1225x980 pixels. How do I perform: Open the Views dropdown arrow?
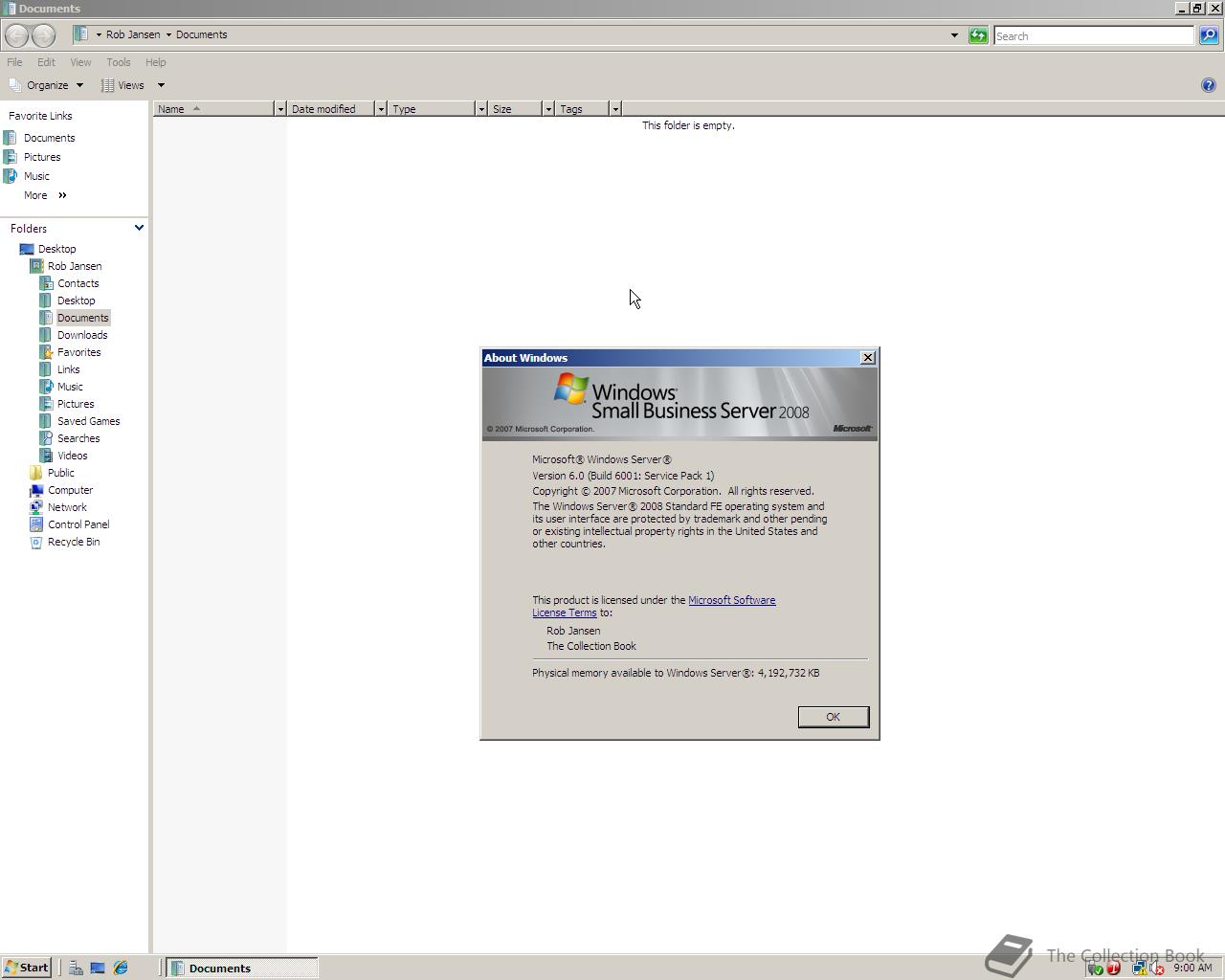[161, 85]
